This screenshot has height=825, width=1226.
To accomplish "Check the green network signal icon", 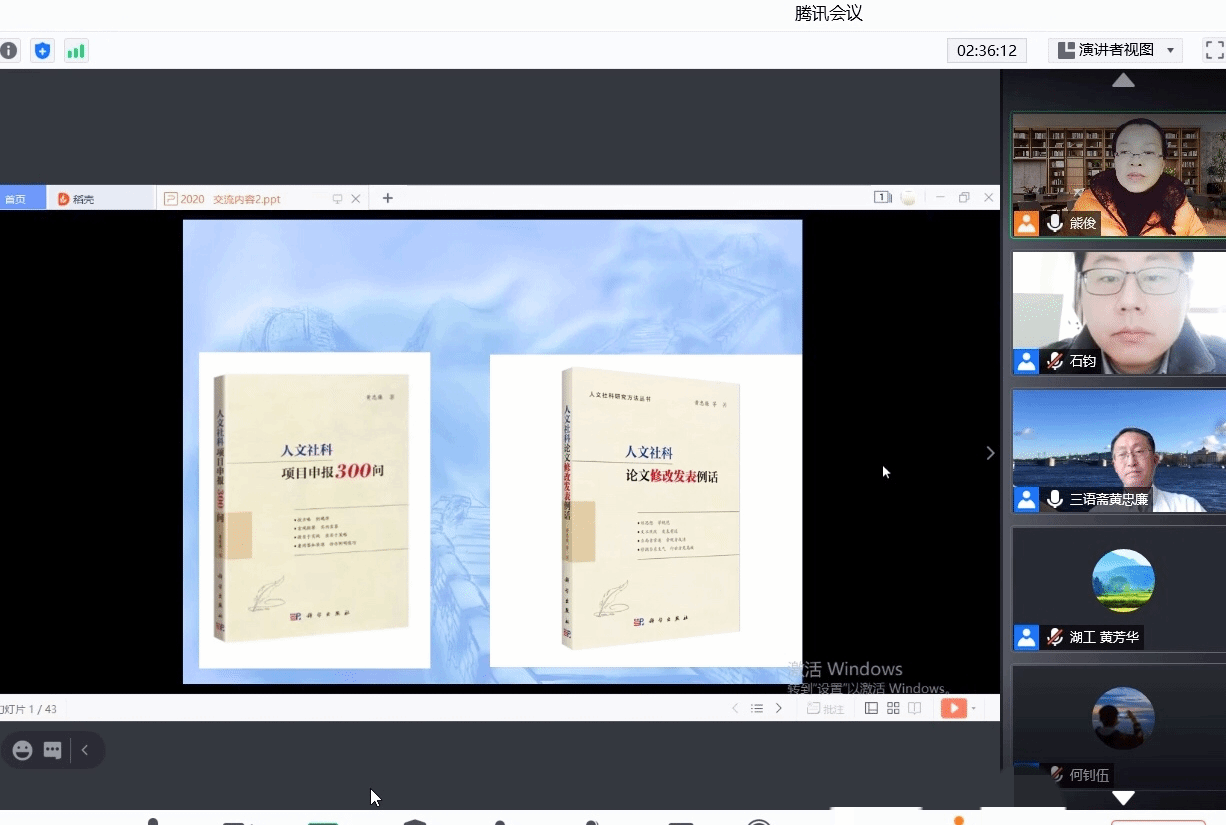I will click(x=76, y=51).
